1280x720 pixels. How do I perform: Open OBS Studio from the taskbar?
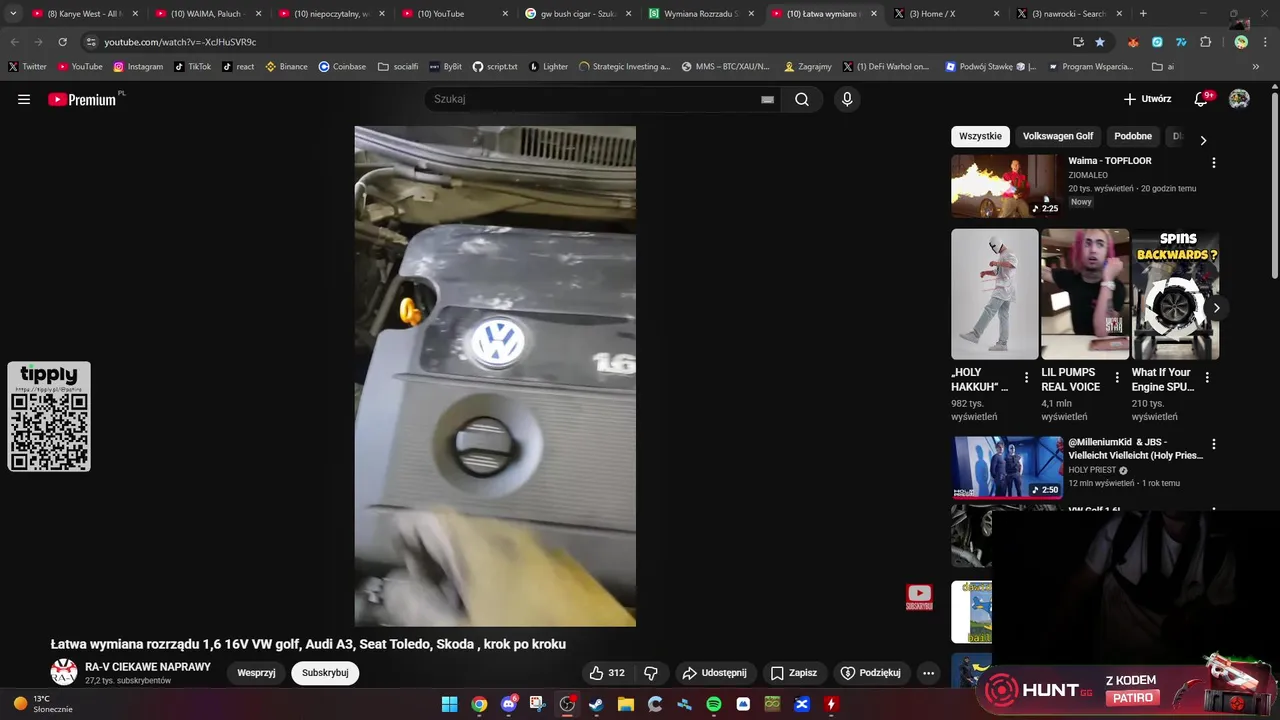567,704
